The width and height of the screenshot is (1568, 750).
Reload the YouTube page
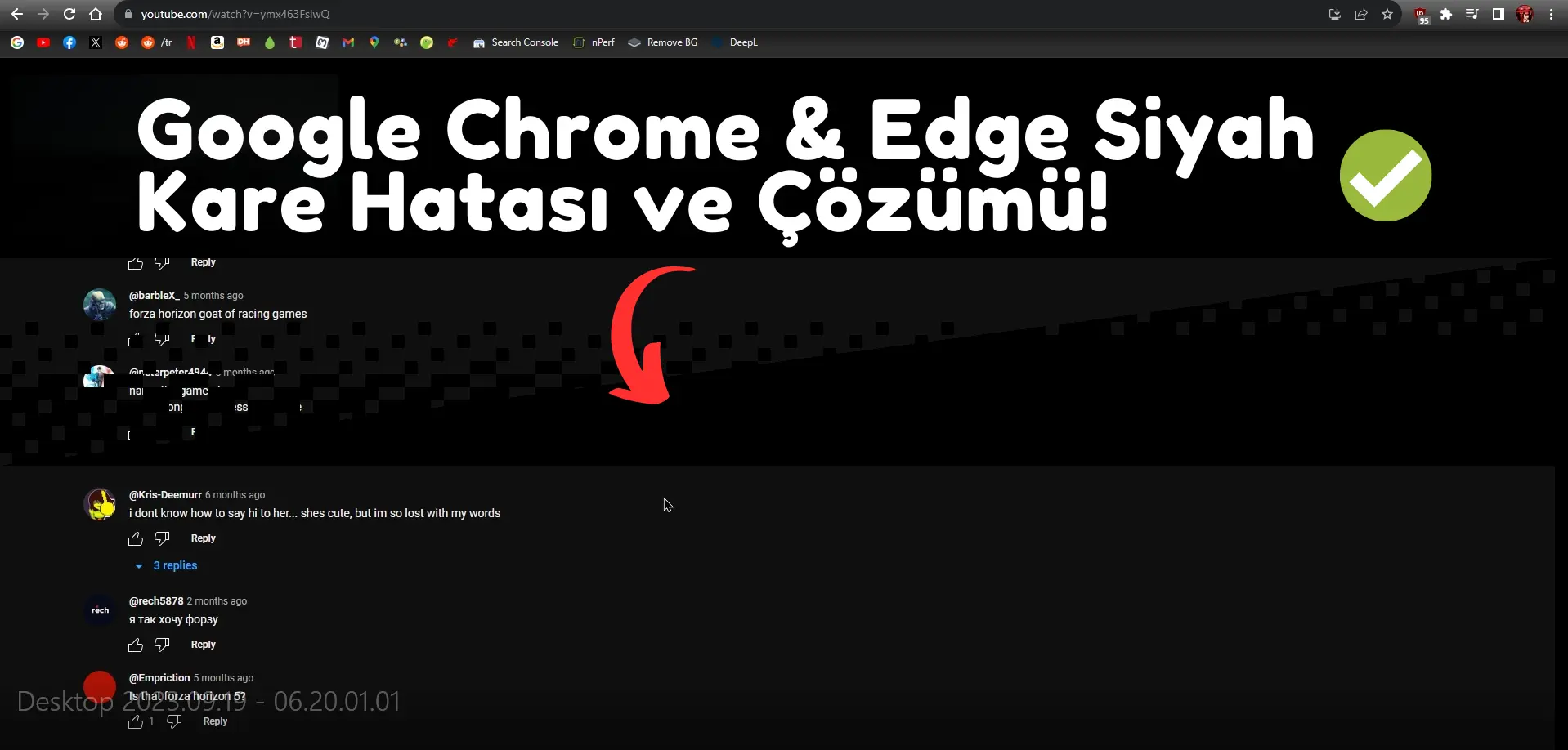coord(69,14)
